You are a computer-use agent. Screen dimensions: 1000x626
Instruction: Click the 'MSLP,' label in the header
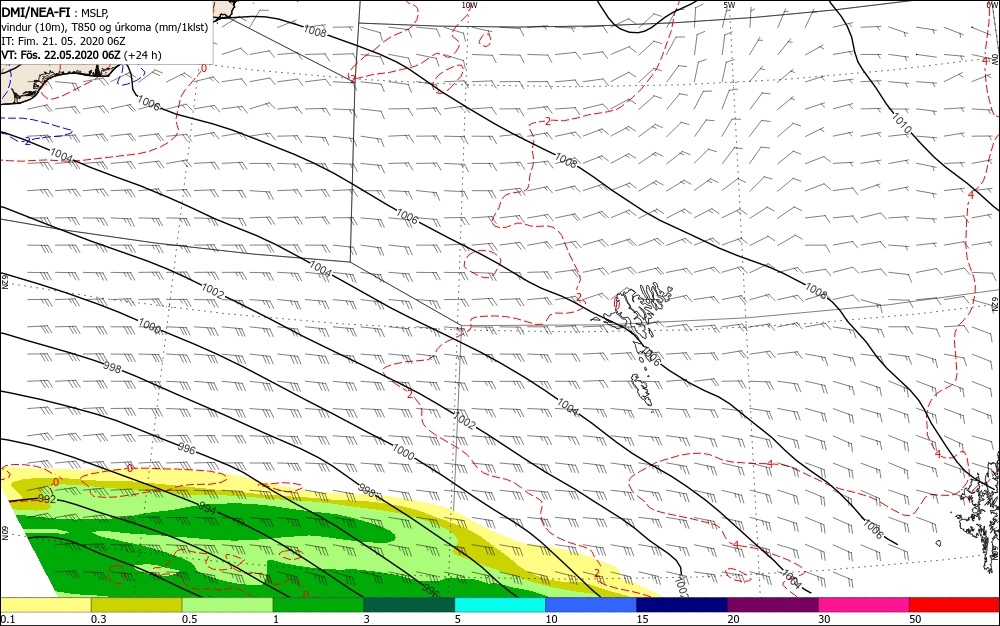[95, 13]
